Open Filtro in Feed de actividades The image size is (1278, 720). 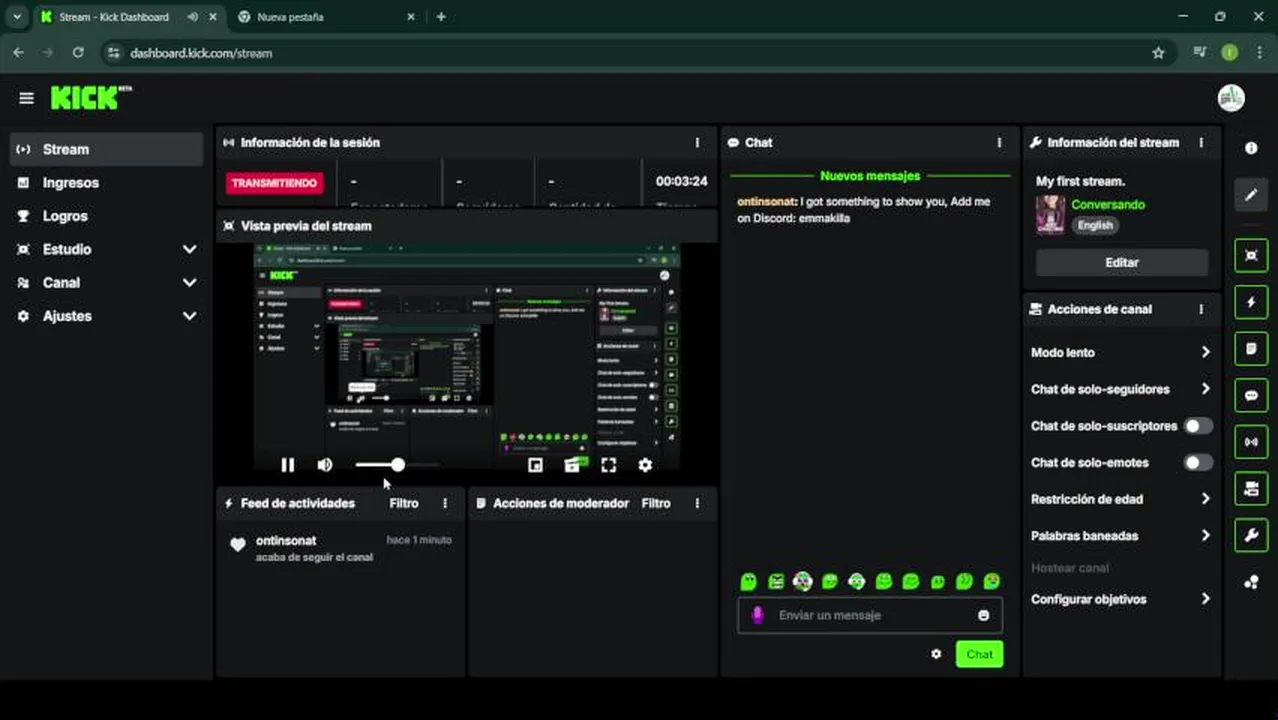pyautogui.click(x=404, y=503)
